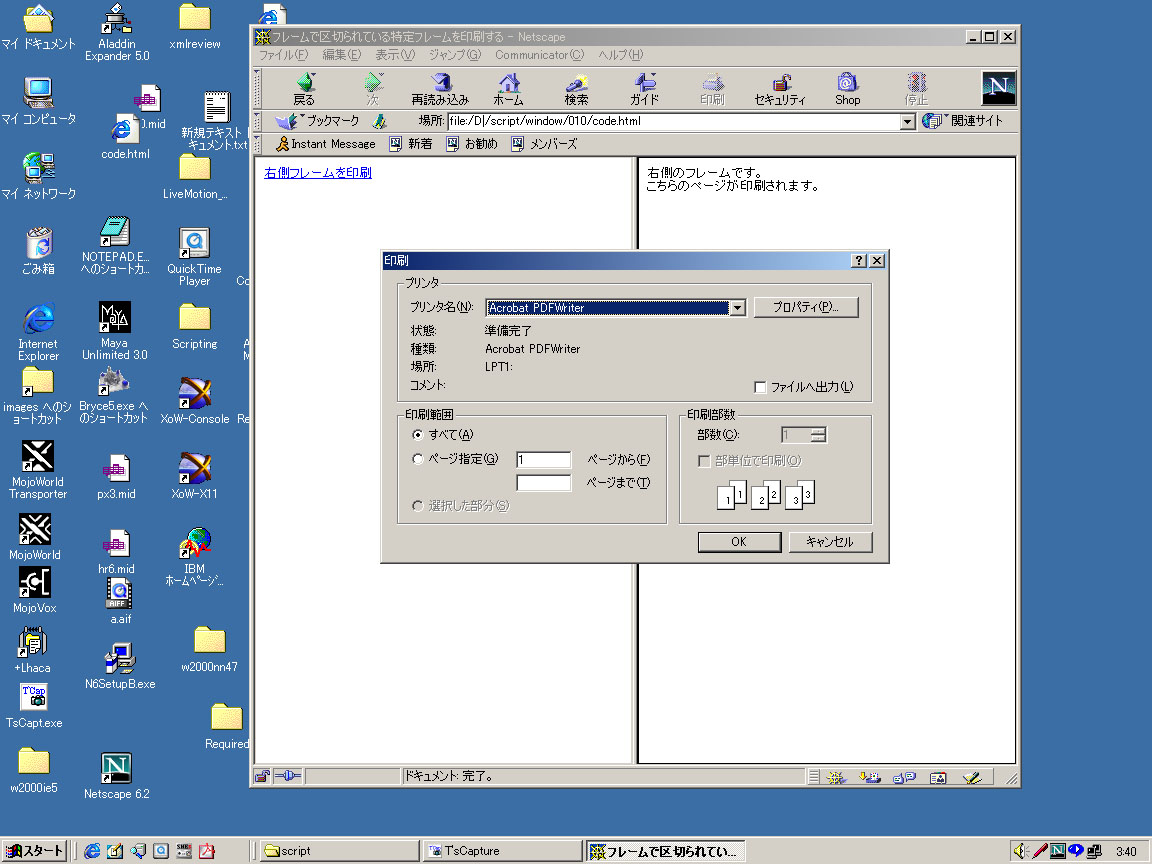1152x864 pixels.
Task: Enable the ファイルへ出力 (Print to file) checkbox
Action: coord(760,387)
